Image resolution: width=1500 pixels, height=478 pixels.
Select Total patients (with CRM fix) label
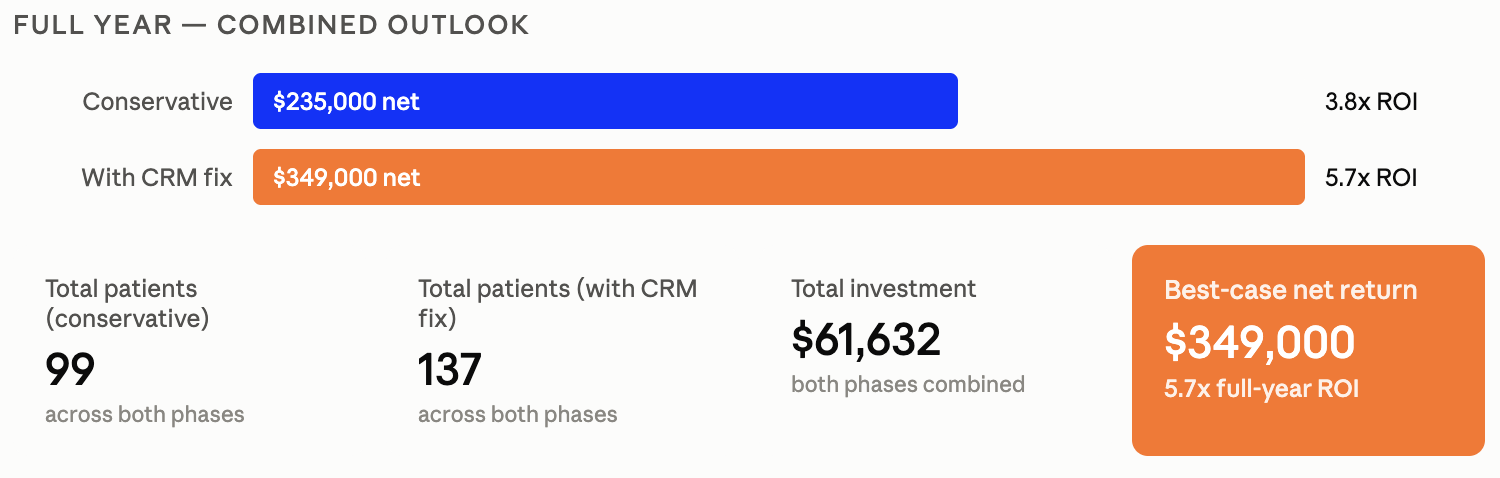(x=557, y=304)
